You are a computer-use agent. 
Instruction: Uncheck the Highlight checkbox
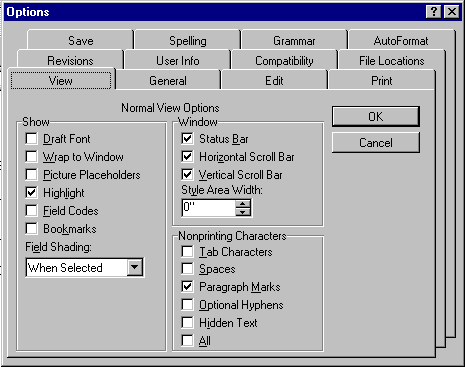(31, 192)
